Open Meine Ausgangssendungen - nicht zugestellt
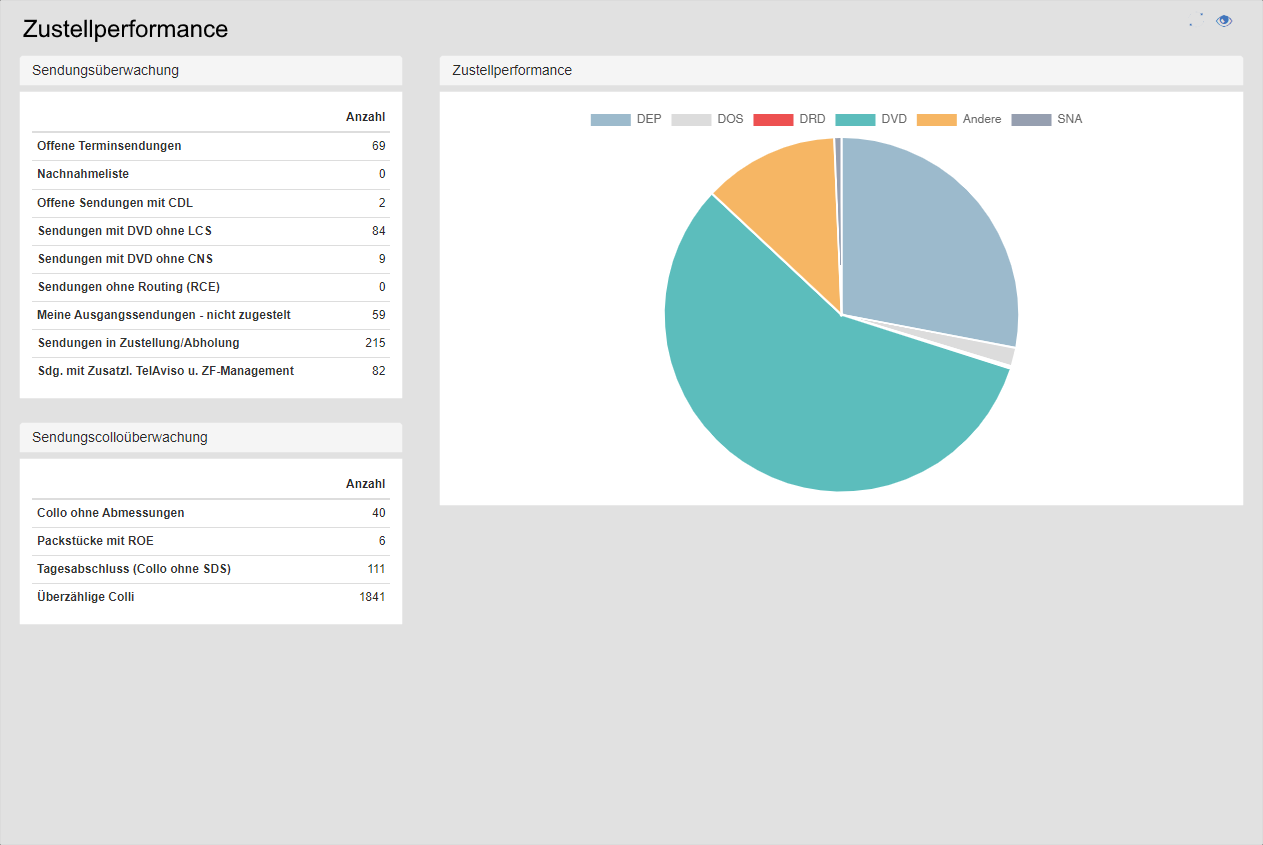Image resolution: width=1263 pixels, height=845 pixels. [164, 315]
